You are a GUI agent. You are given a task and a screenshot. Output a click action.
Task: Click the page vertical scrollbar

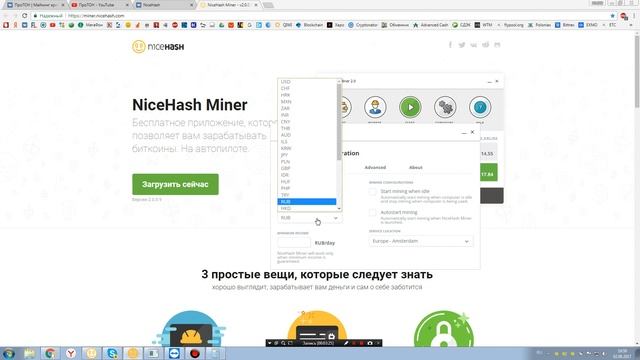click(637, 71)
